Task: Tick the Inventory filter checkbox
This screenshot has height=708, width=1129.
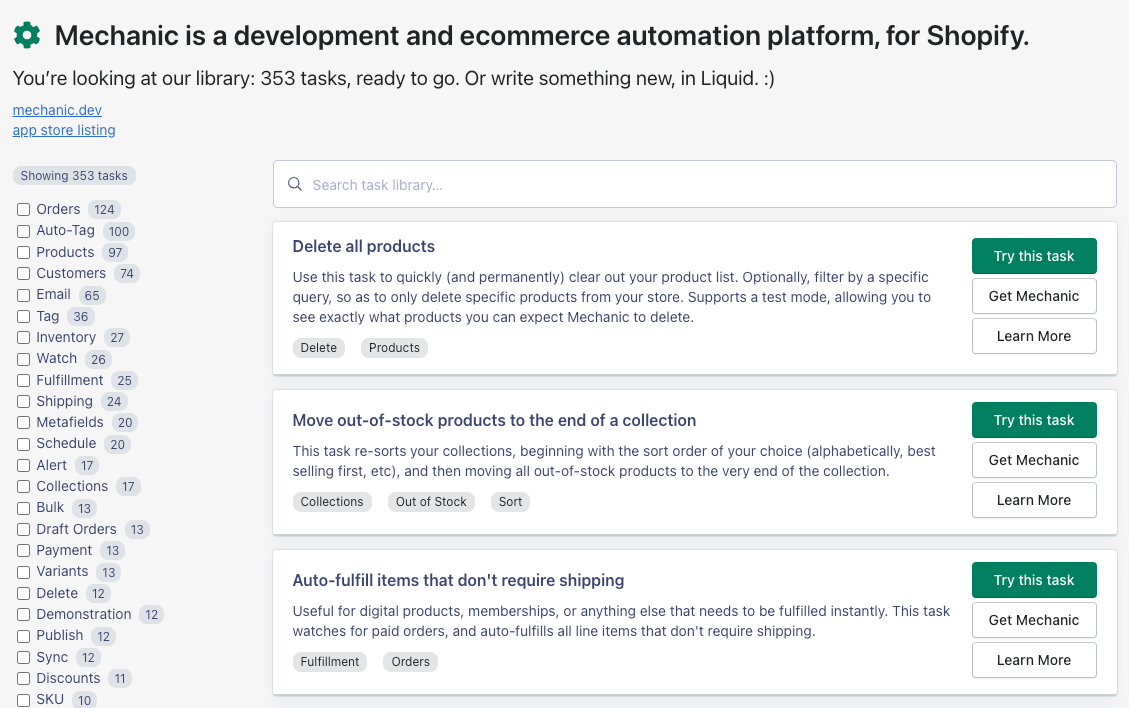Action: click(23, 338)
